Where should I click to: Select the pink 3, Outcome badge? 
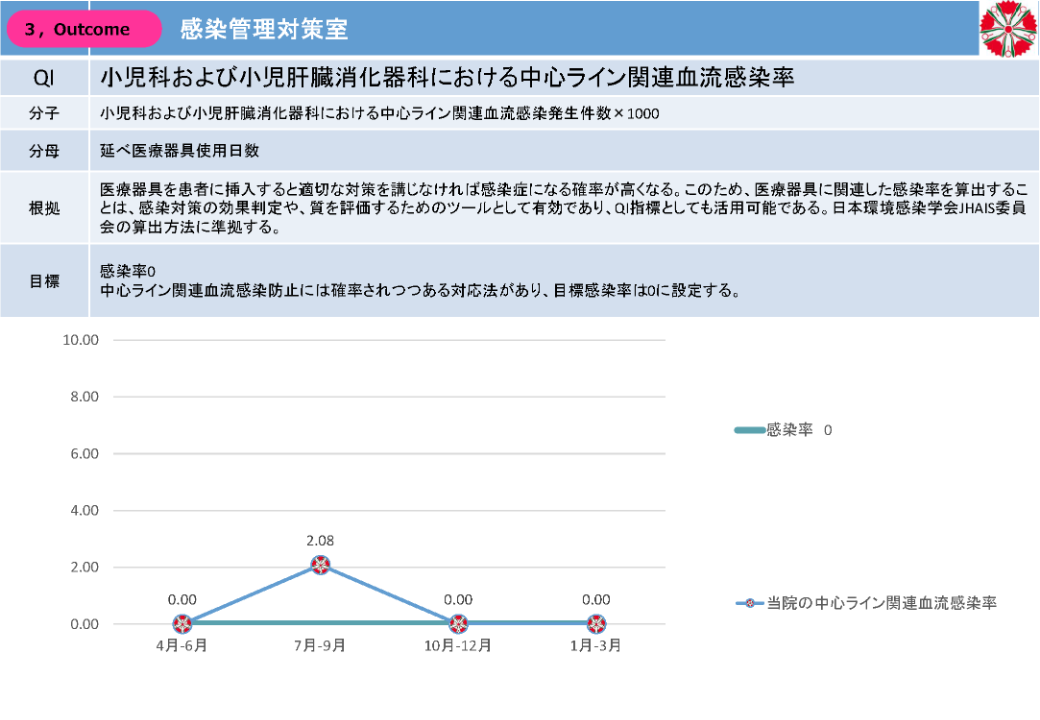point(84,29)
